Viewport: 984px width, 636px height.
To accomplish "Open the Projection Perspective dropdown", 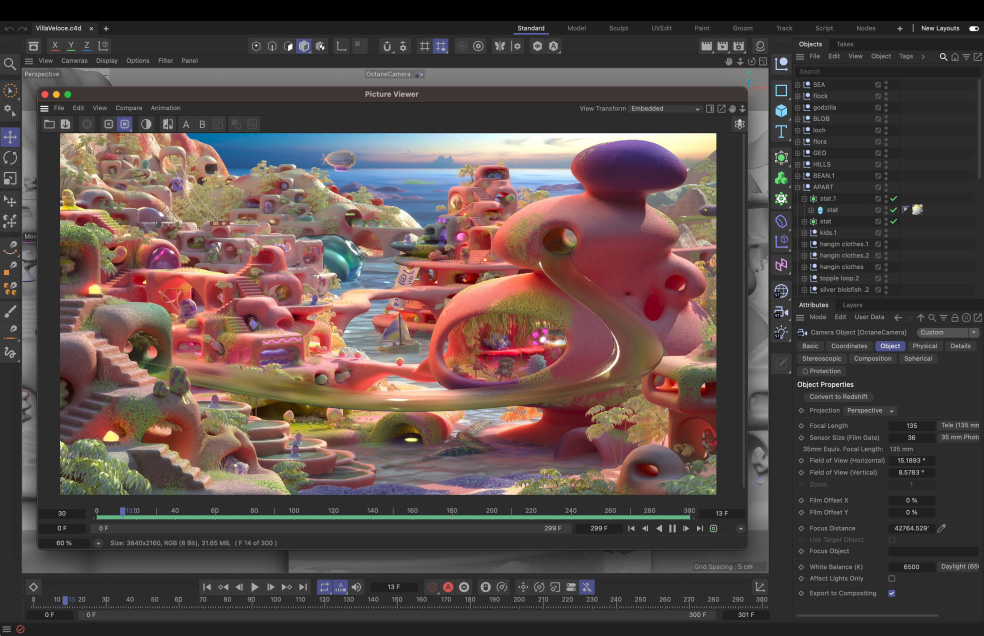I will (870, 410).
